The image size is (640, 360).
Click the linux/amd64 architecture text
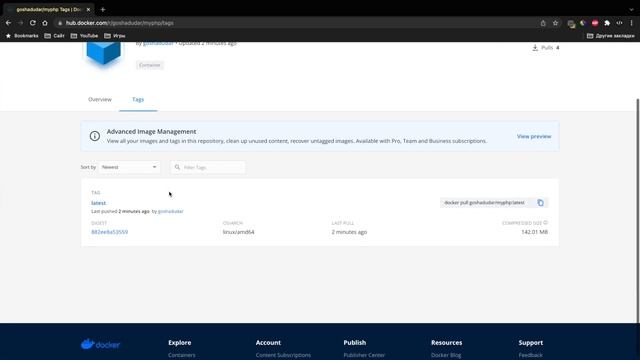click(x=238, y=232)
